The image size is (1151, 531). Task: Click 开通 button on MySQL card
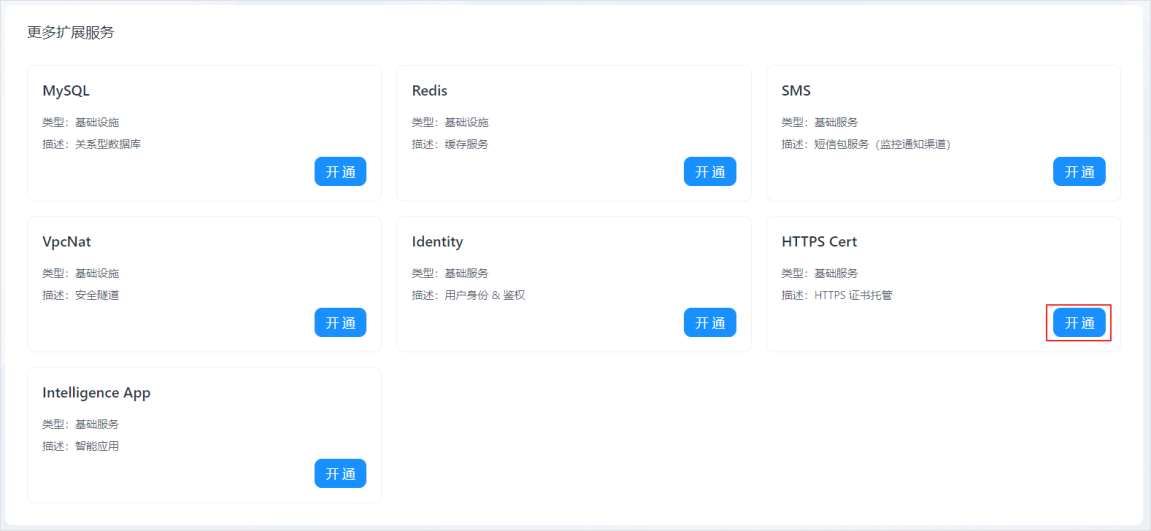[341, 172]
